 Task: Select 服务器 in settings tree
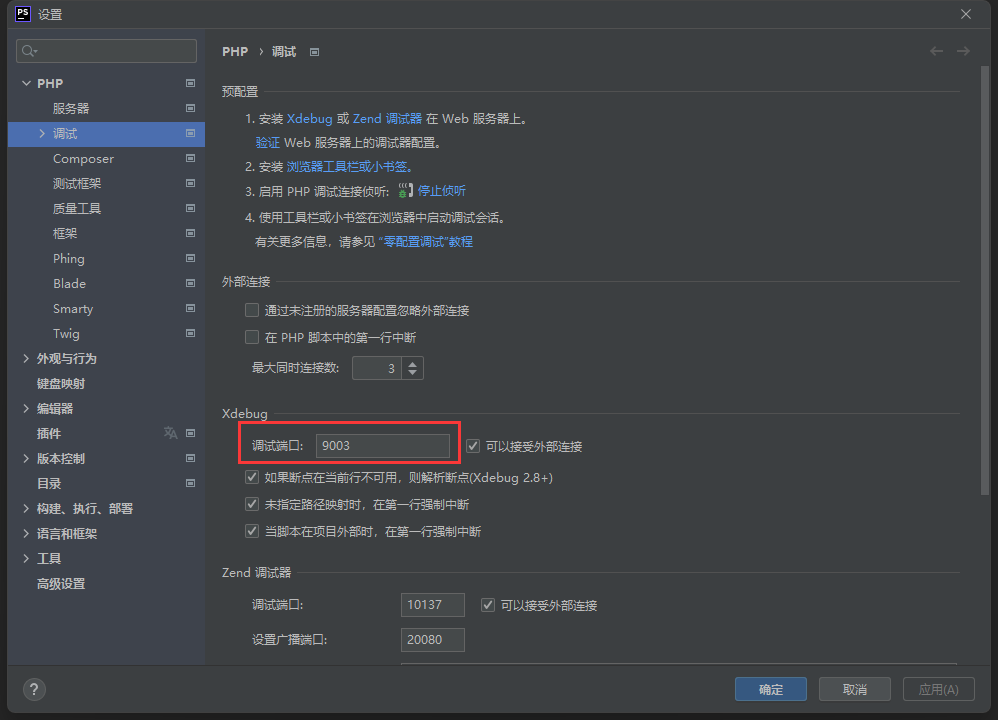pos(71,108)
